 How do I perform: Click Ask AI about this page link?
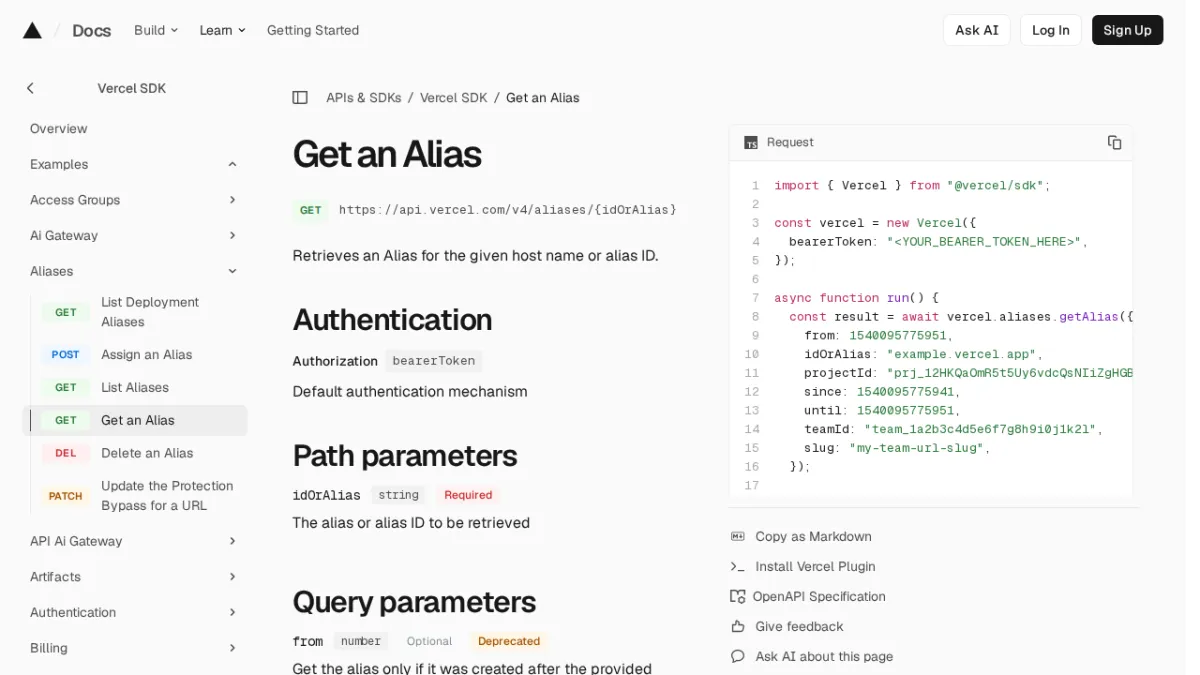point(824,656)
